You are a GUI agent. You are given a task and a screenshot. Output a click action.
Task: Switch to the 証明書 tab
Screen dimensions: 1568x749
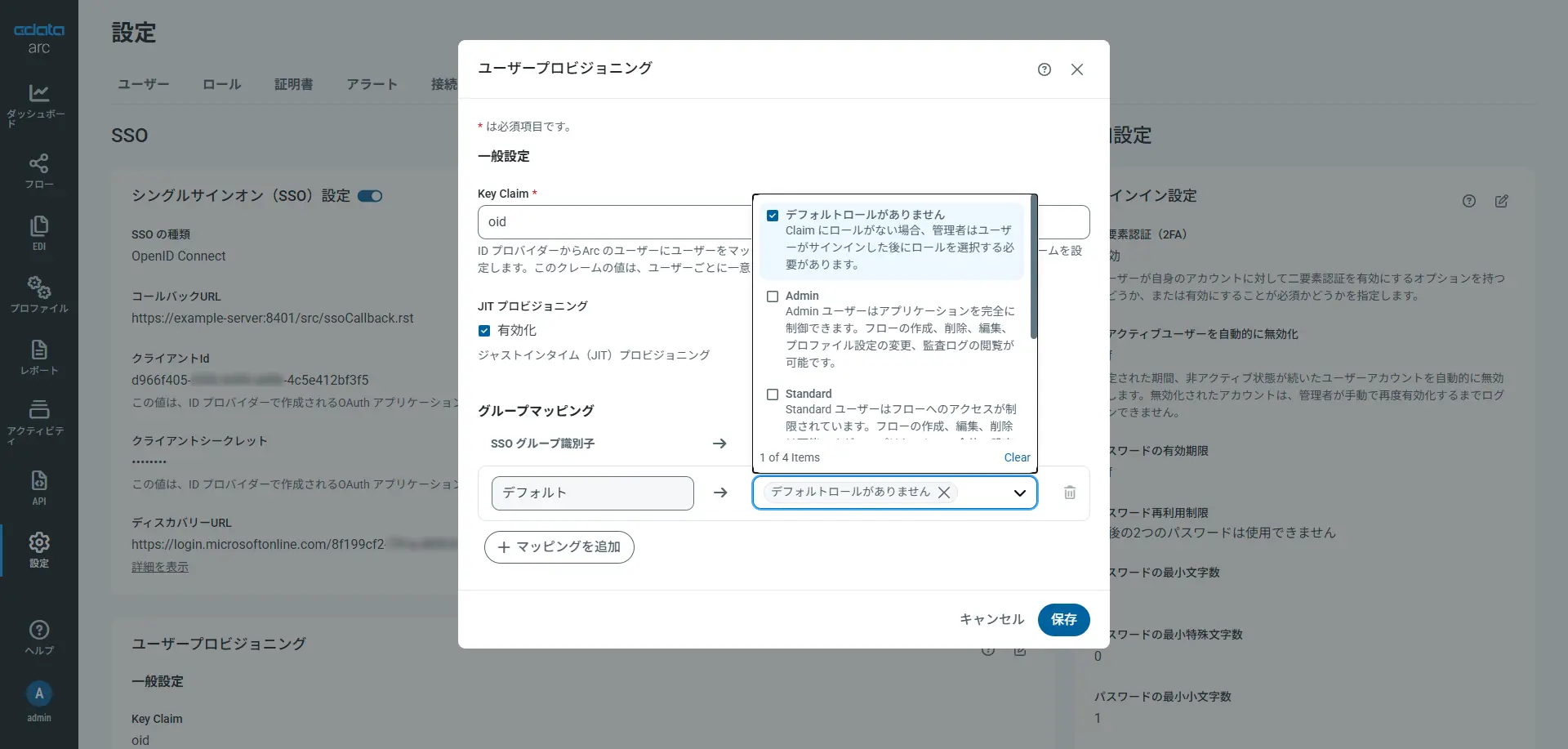tap(294, 84)
